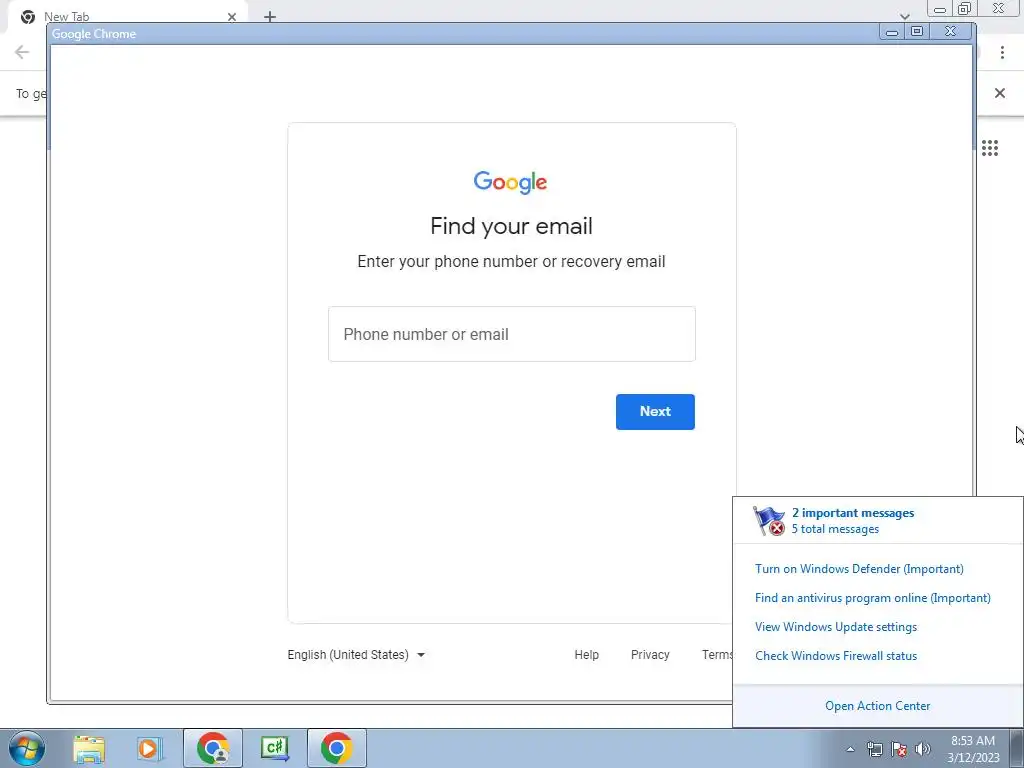The height and width of the screenshot is (768, 1024).
Task: Click the Show desktop button
Action: 1017,748
